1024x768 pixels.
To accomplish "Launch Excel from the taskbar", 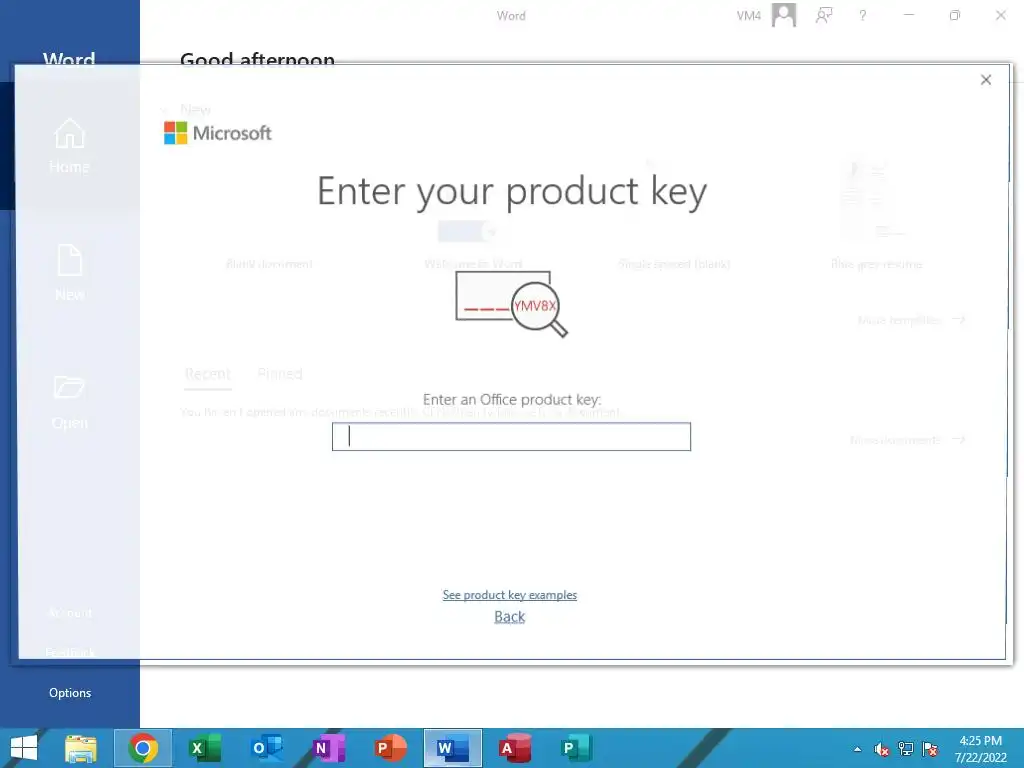I will (x=205, y=748).
